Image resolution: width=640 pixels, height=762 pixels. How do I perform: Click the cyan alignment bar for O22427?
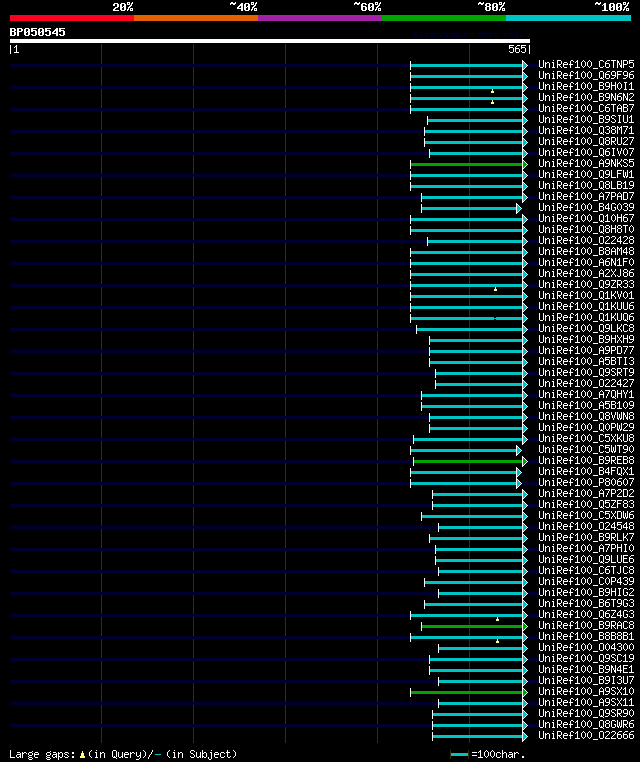point(479,384)
